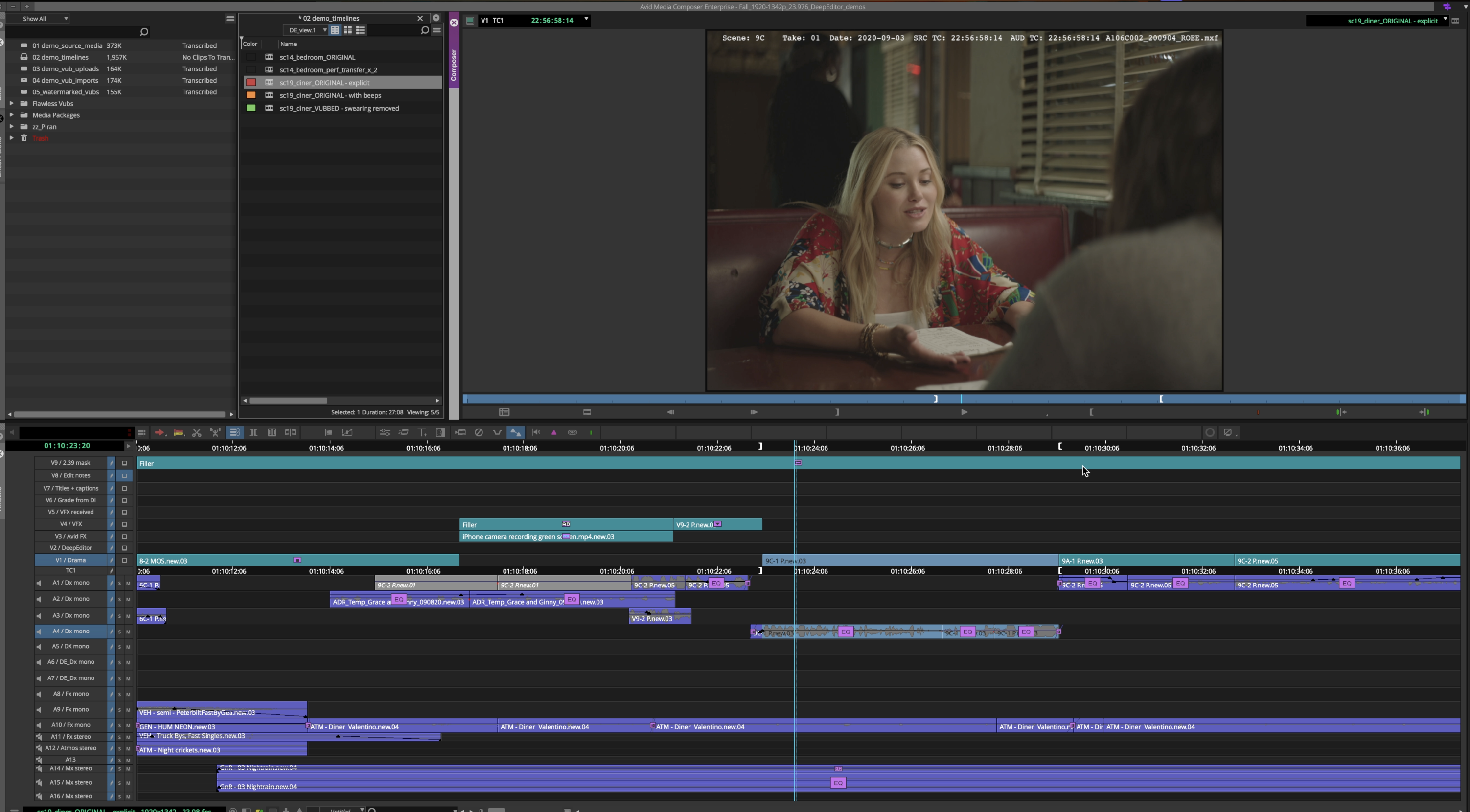The image size is (1470, 812).
Task: Select sc19_diner_VUBBED - swearing removed sequence
Action: pyautogui.click(x=339, y=108)
